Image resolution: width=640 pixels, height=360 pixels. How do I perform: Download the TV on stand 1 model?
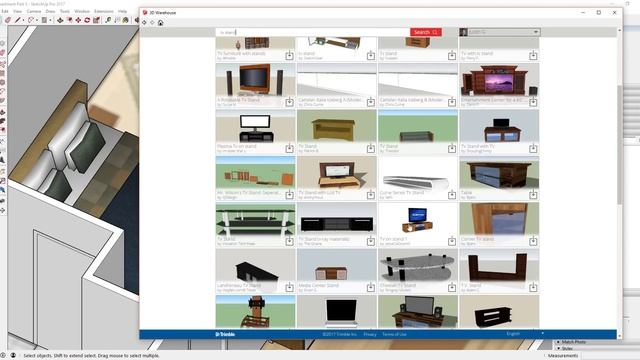[452, 241]
